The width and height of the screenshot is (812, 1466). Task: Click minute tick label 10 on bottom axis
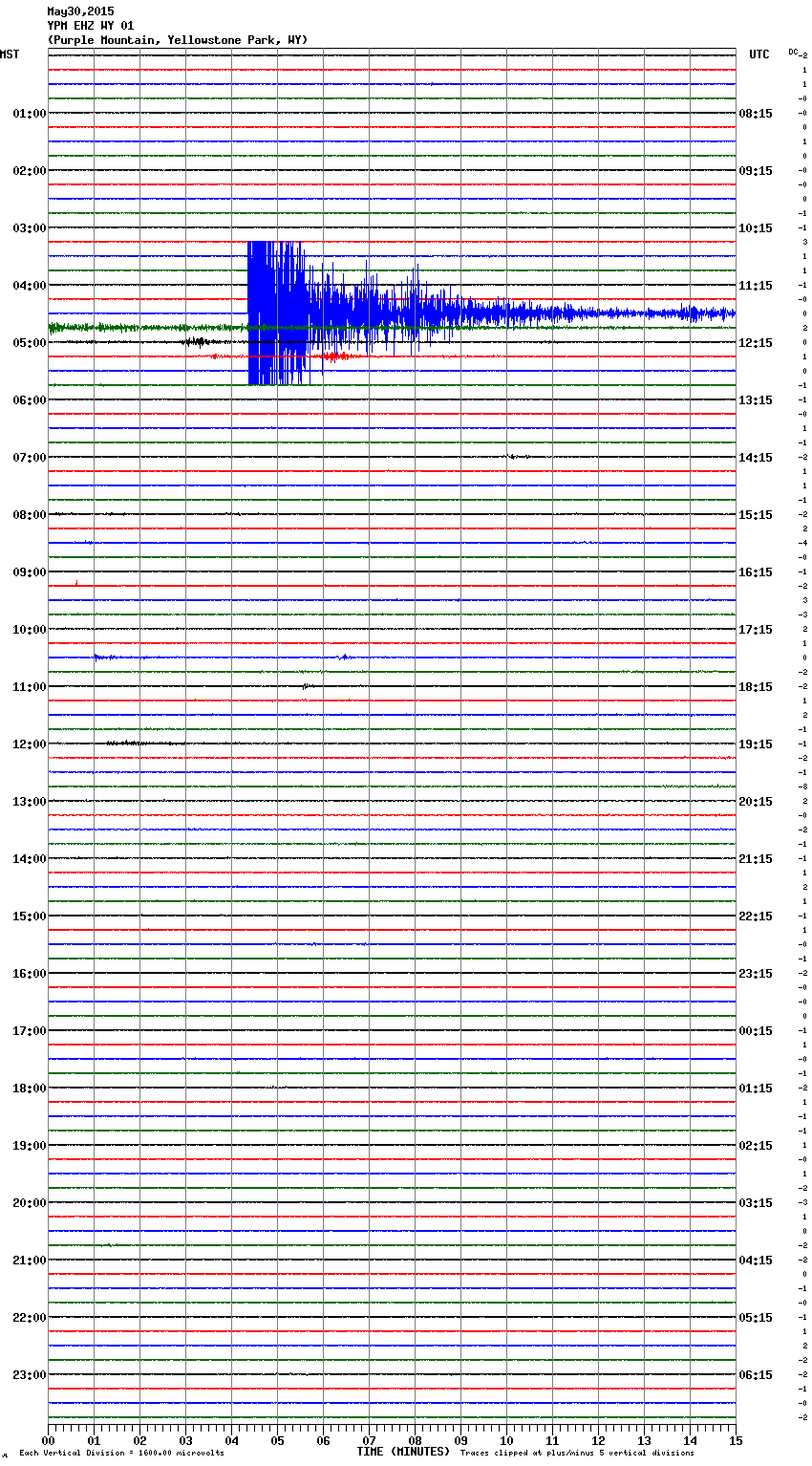click(506, 1440)
